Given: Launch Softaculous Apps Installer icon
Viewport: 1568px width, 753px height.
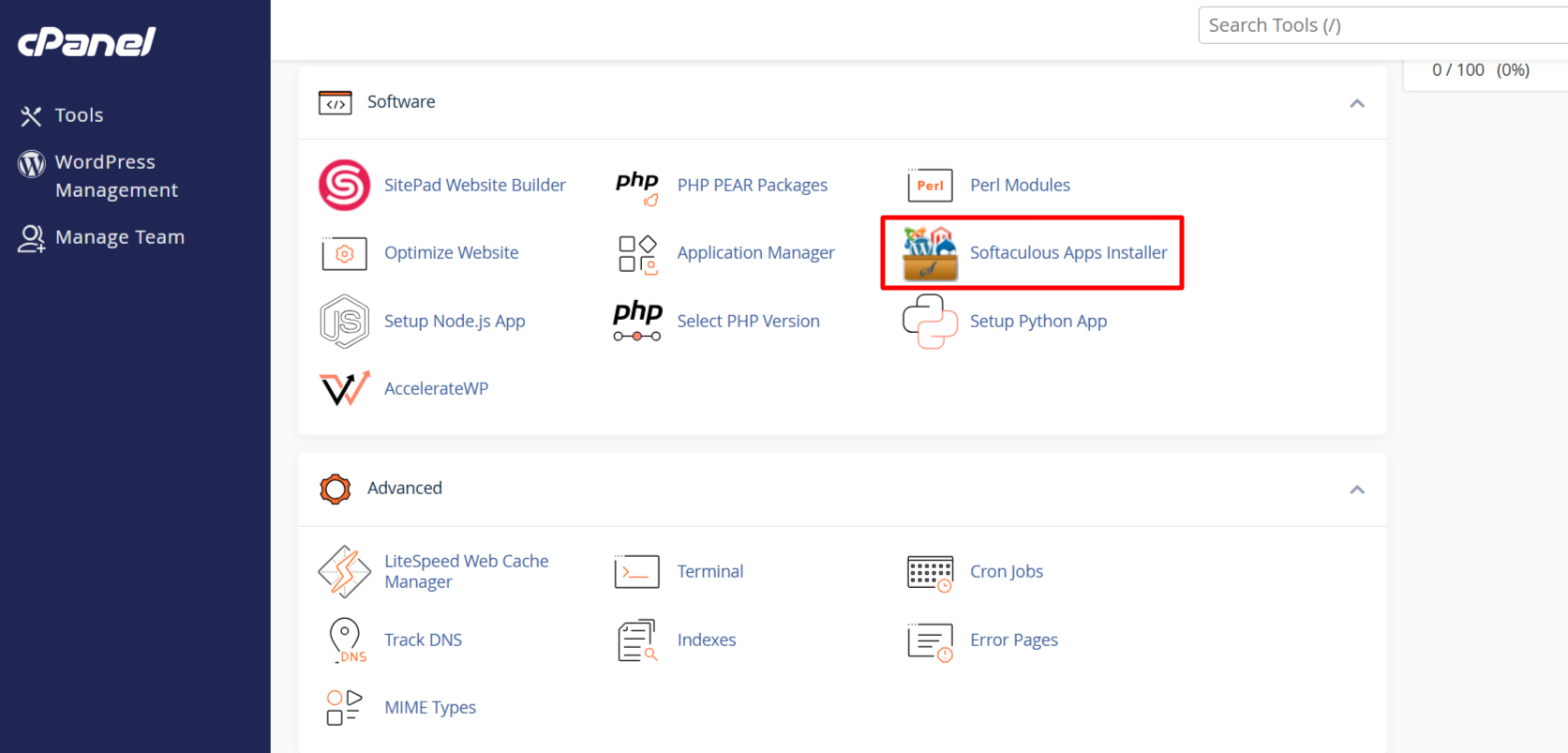Looking at the screenshot, I should coord(930,253).
